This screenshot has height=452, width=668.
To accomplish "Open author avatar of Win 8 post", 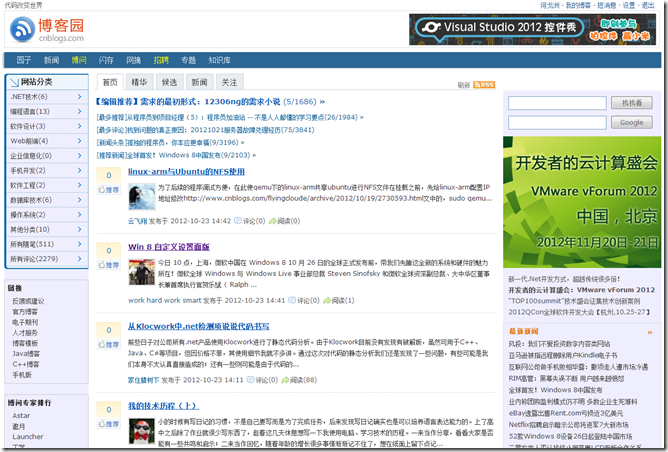I will point(142,272).
